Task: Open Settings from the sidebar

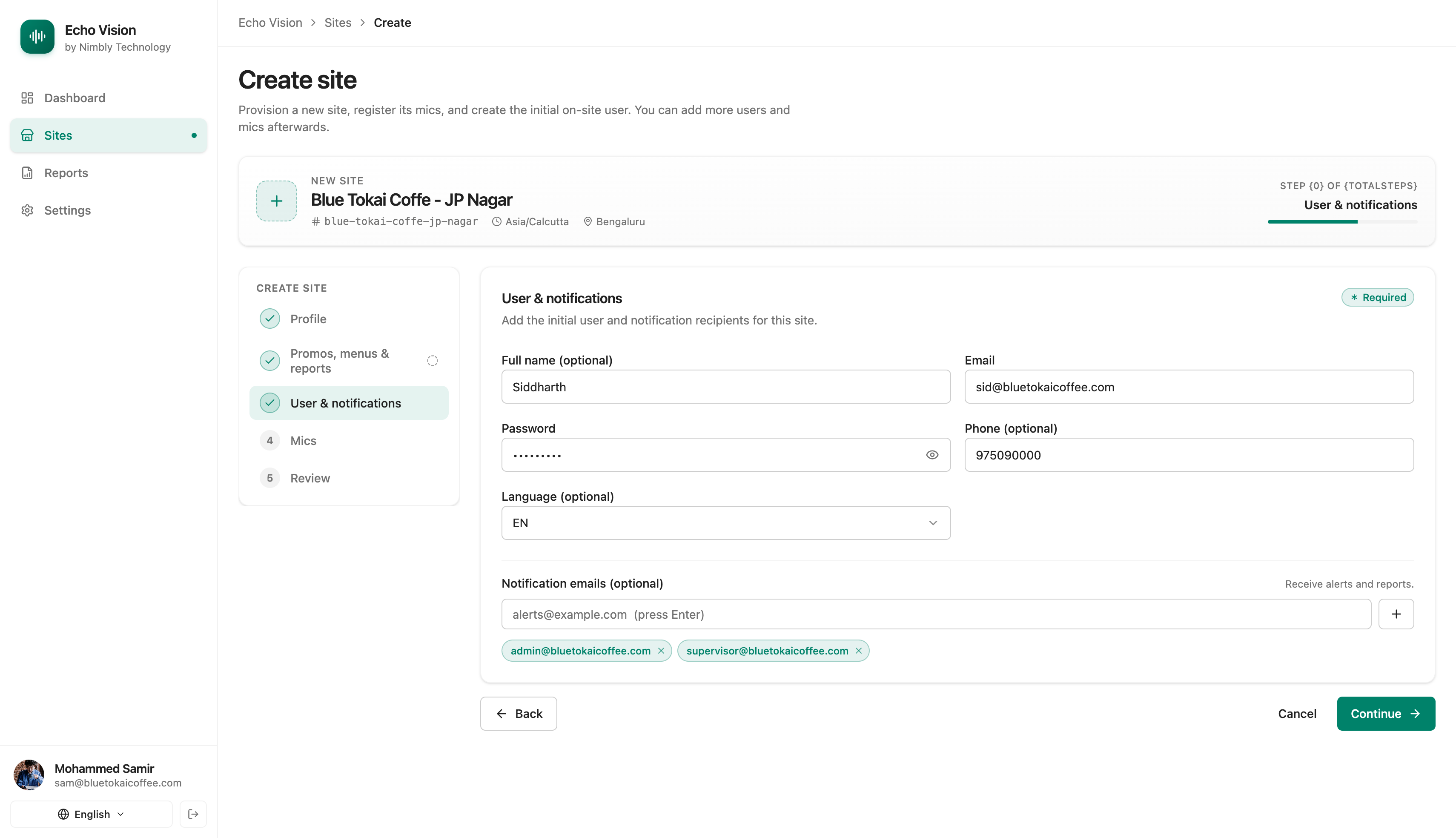Action: click(x=108, y=210)
